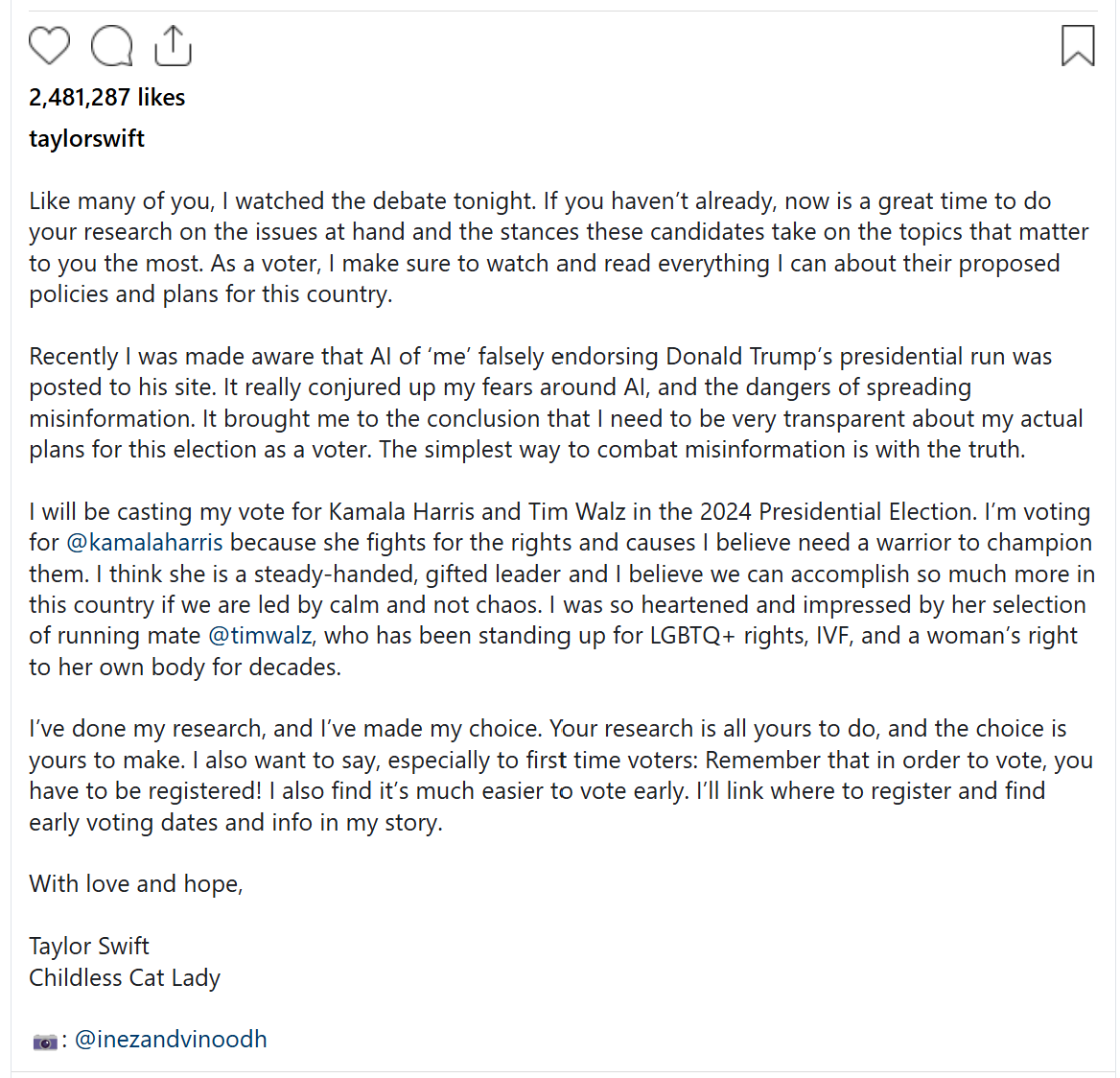Open the @inezandvinoodh photographer credit link
Image resolution: width=1120 pixels, height=1078 pixels.
(x=171, y=1040)
